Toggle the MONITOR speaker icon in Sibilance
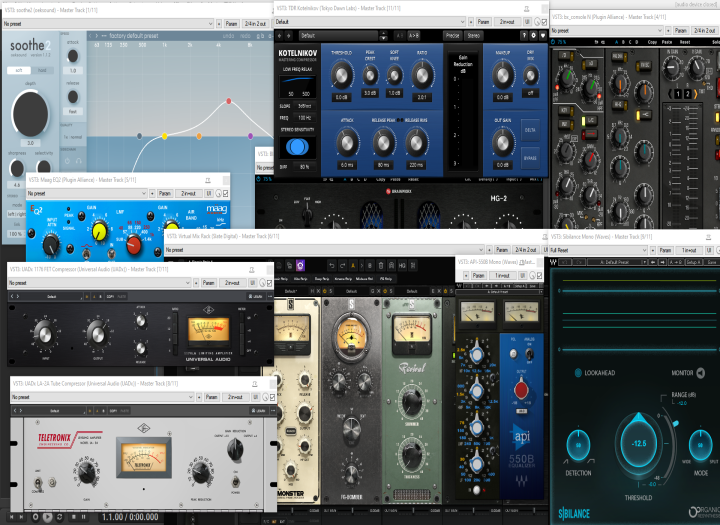 (701, 373)
